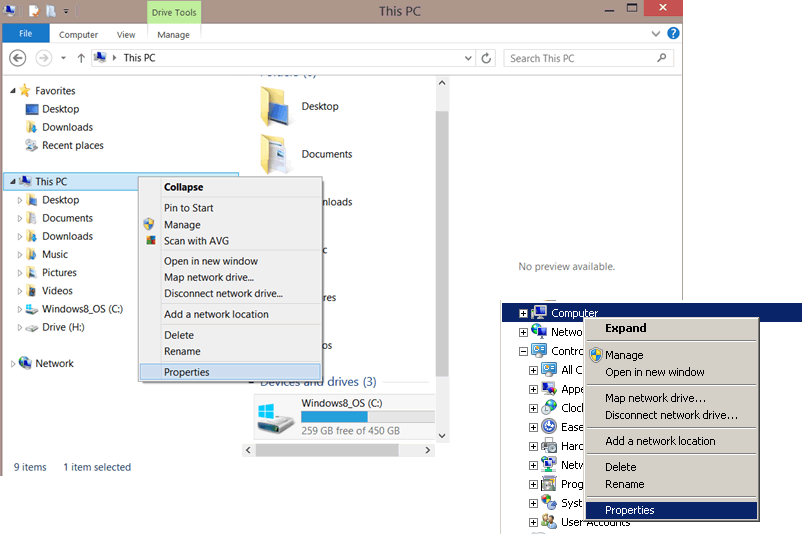Open the Help question mark icon
Image resolution: width=804 pixels, height=534 pixels.
(x=673, y=33)
